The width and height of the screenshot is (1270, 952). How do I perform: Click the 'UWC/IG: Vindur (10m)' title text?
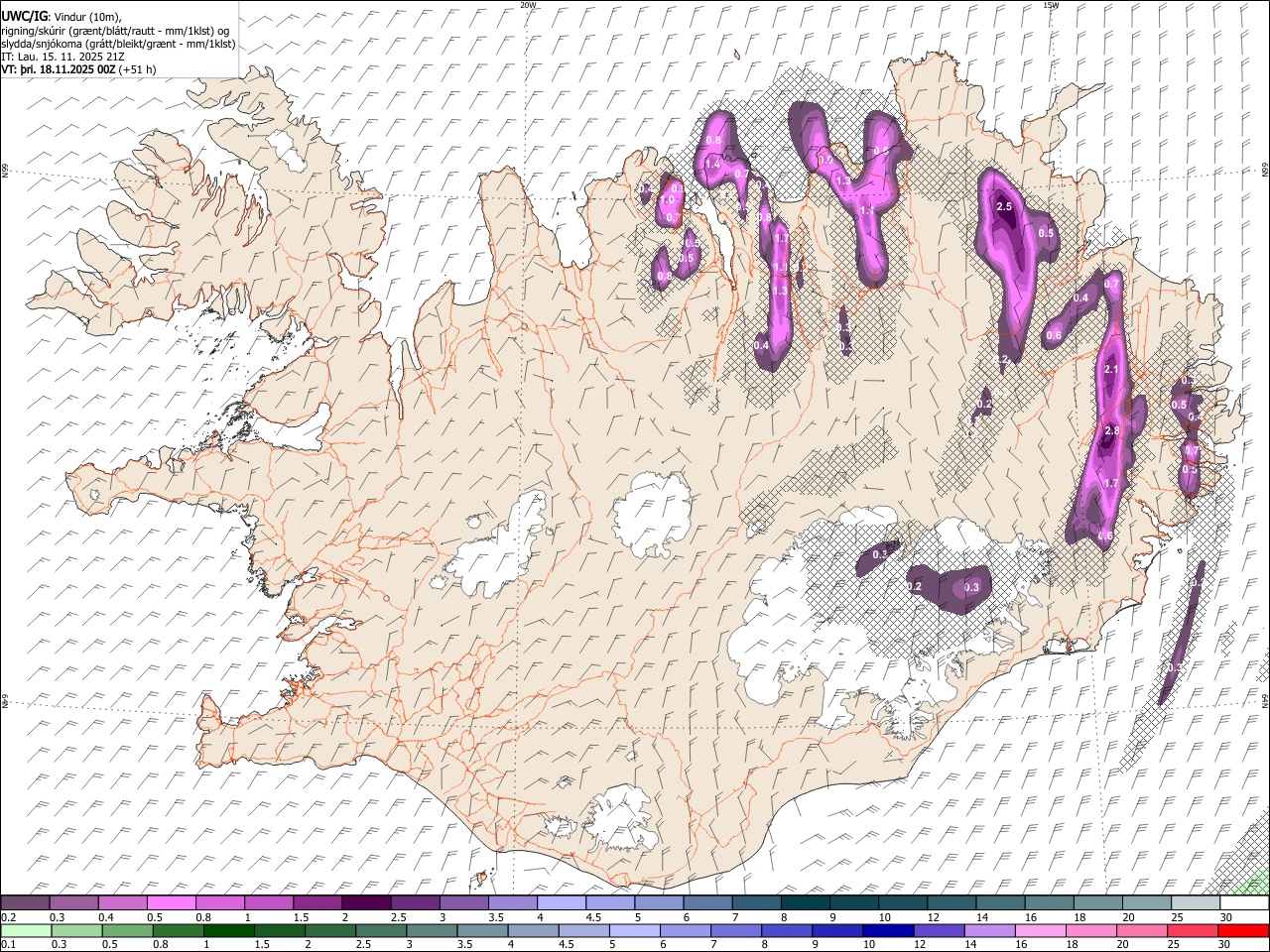point(62,16)
